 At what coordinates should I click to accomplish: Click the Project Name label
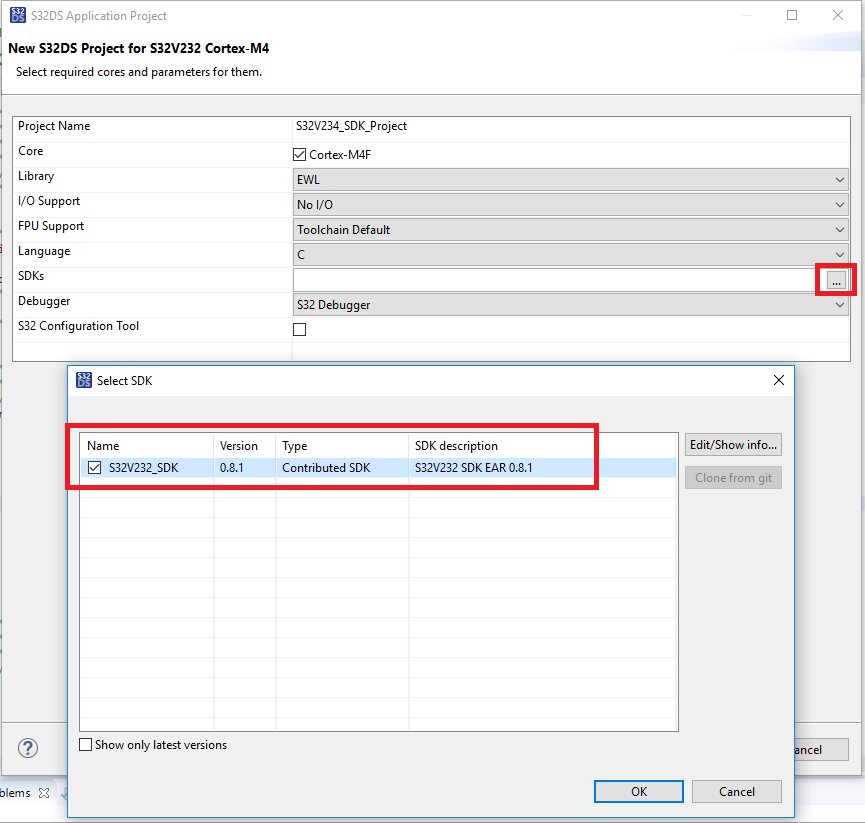click(54, 126)
